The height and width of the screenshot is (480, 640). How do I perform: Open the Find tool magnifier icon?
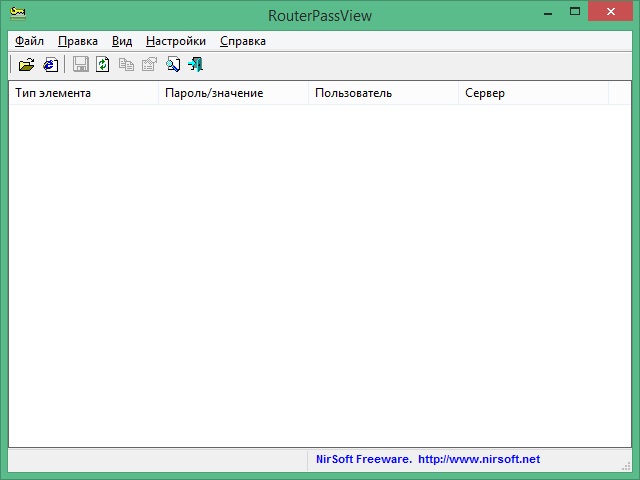pos(173,64)
